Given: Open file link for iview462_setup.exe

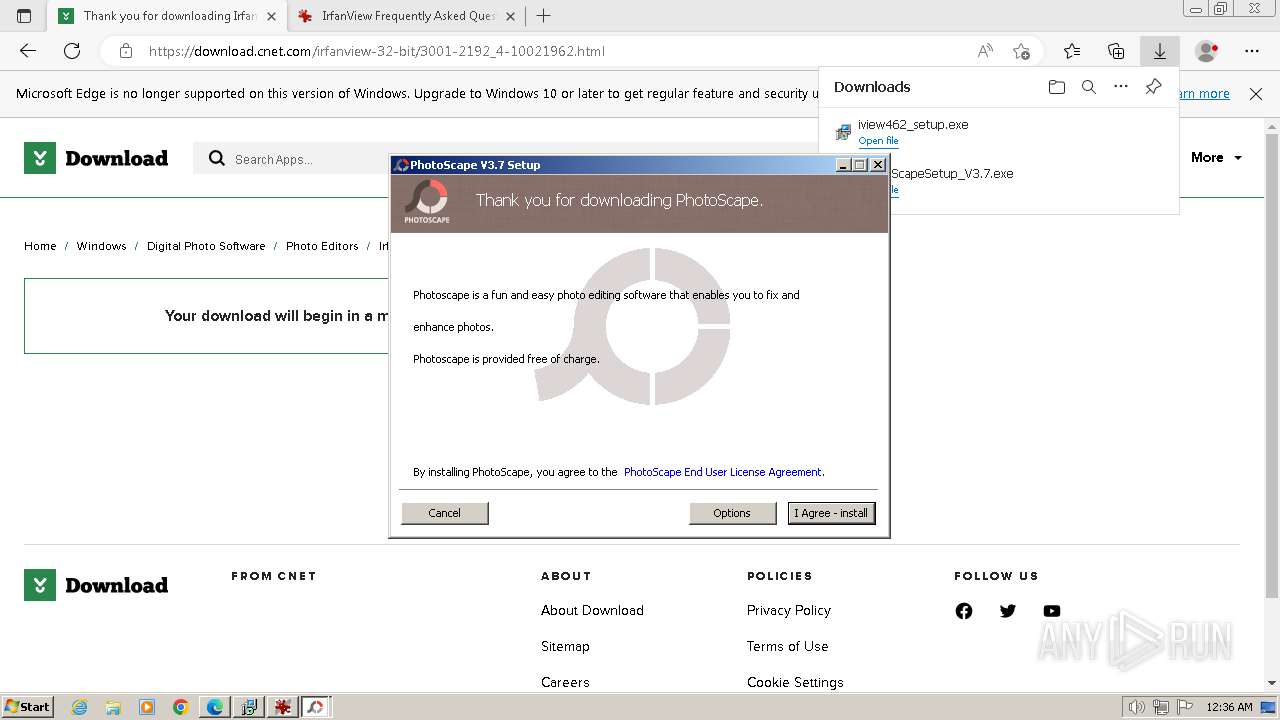Looking at the screenshot, I should tap(878, 141).
